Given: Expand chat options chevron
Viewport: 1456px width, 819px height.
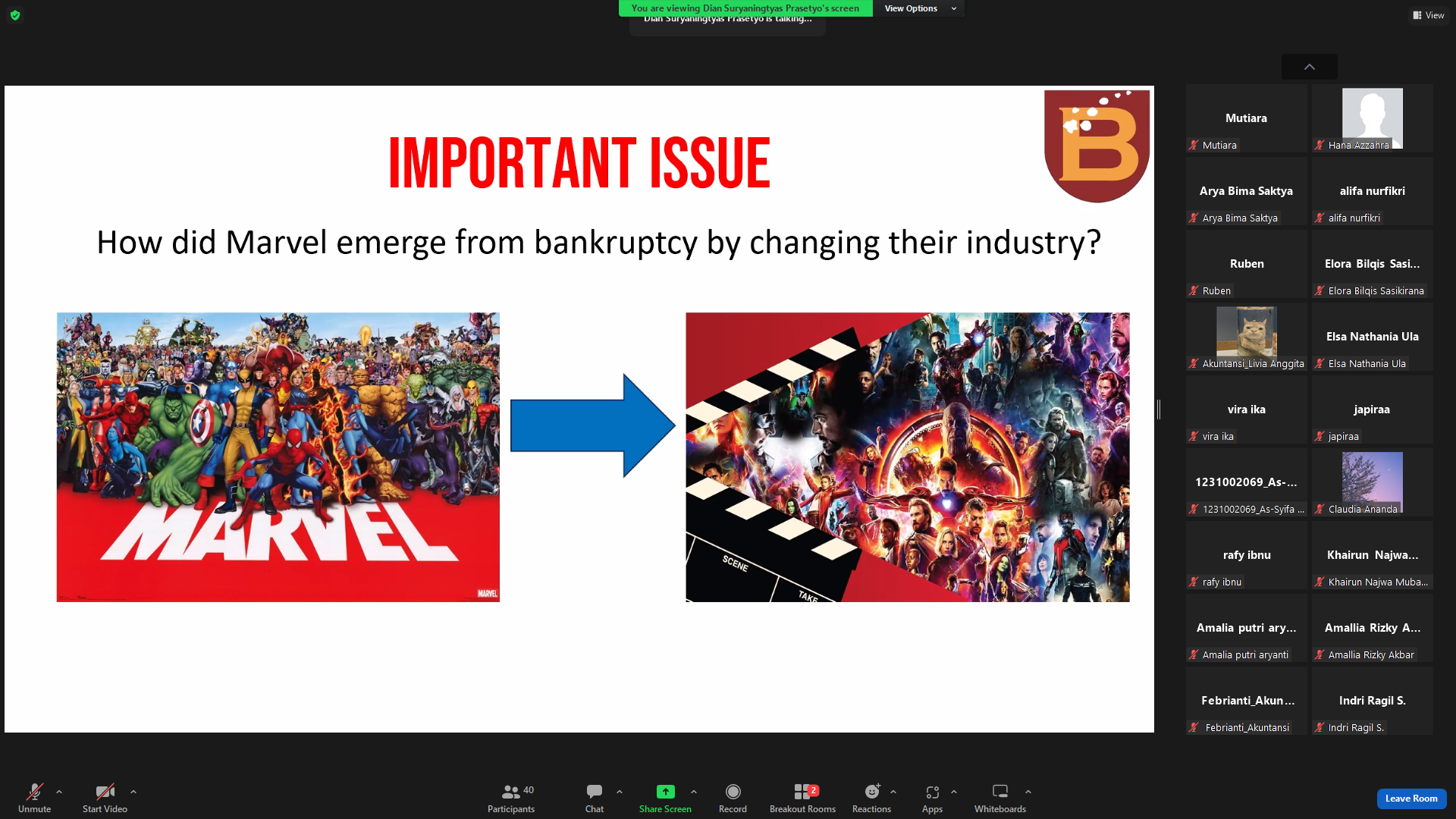Looking at the screenshot, I should click(x=620, y=792).
